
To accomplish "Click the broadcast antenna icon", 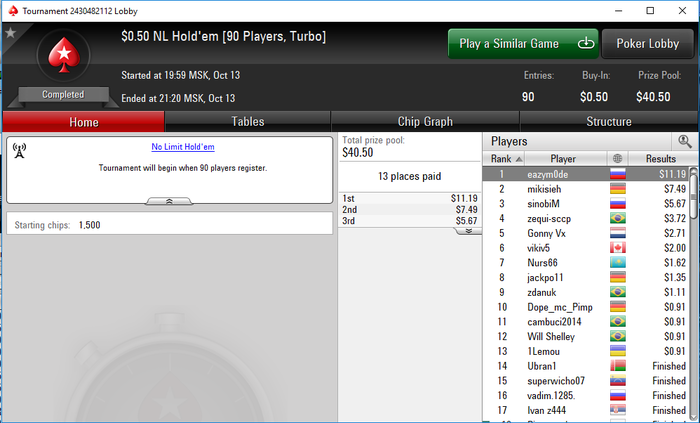I will [19, 151].
